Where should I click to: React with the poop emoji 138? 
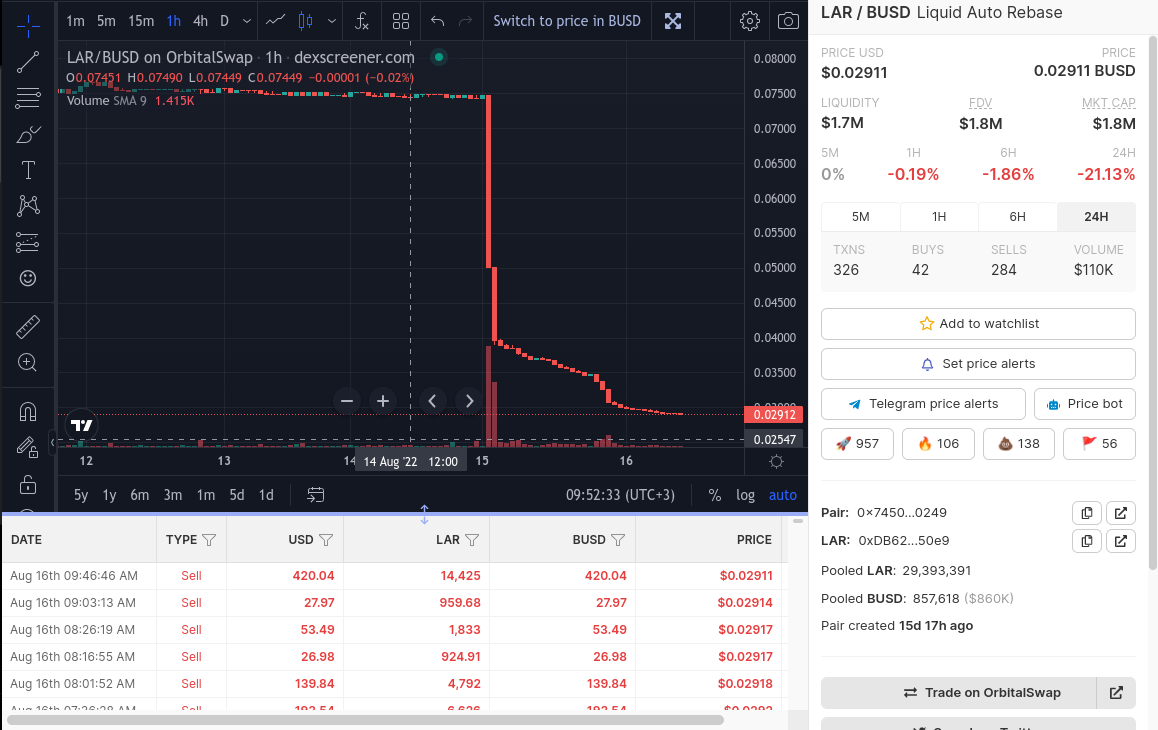[x=1018, y=443]
